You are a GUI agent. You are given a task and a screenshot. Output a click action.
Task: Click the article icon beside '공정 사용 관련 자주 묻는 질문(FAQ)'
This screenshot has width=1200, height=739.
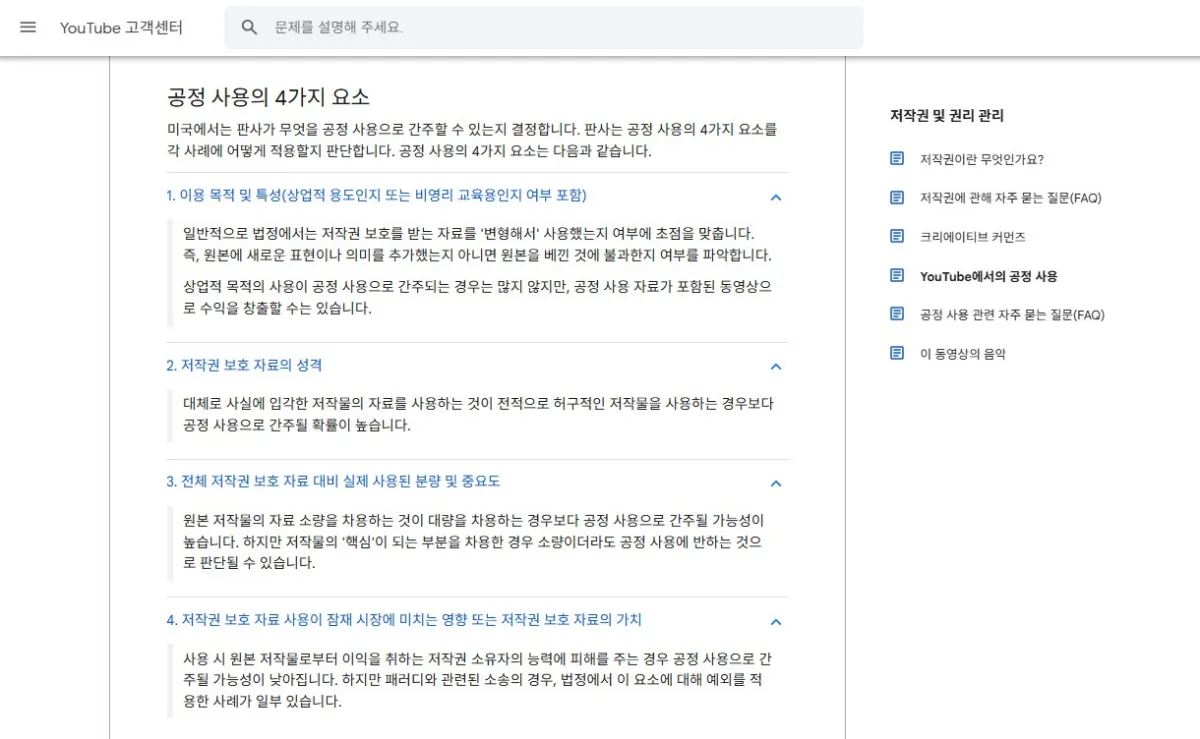click(895, 314)
